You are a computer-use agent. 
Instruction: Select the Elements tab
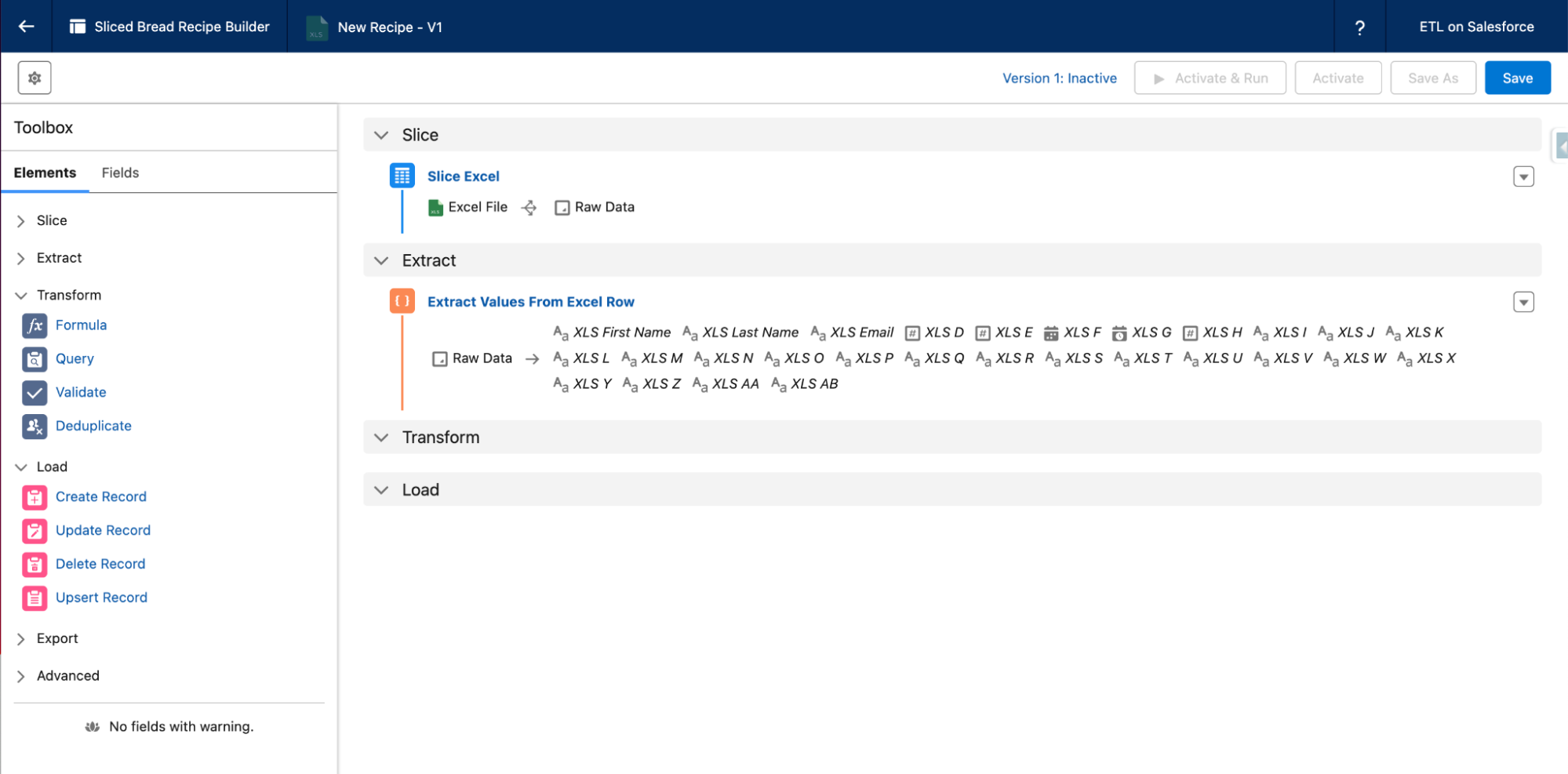[x=45, y=173]
